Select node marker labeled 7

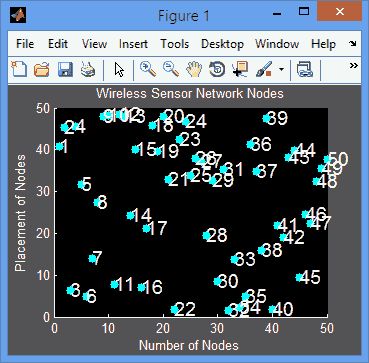tap(92, 258)
